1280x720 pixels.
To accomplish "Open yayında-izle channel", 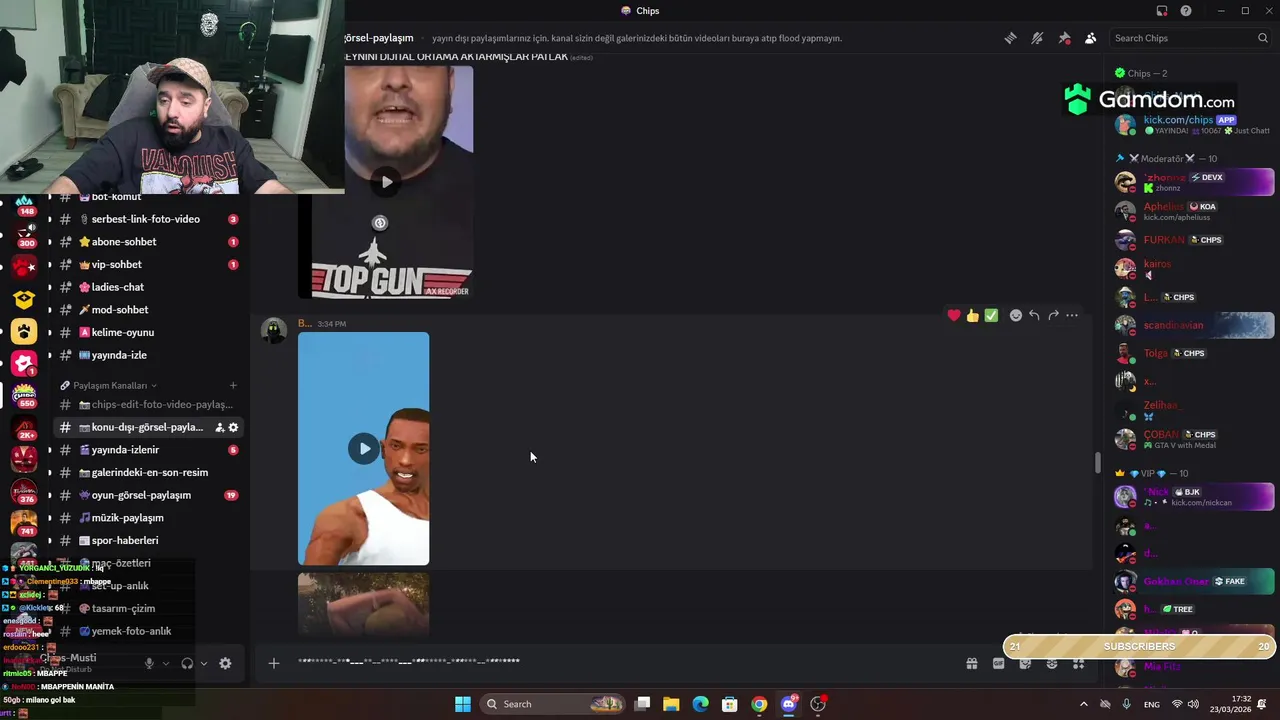I will pos(147,355).
